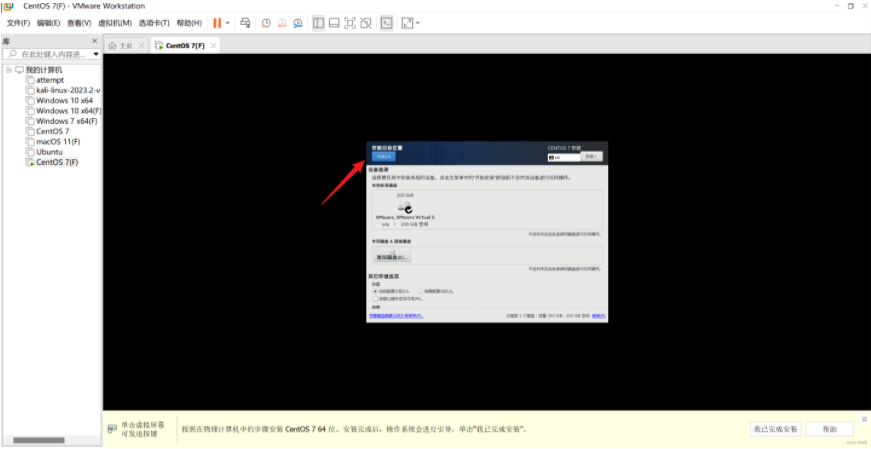The image size is (871, 449).
Task: Close the library panel with its X
Action: coord(94,41)
